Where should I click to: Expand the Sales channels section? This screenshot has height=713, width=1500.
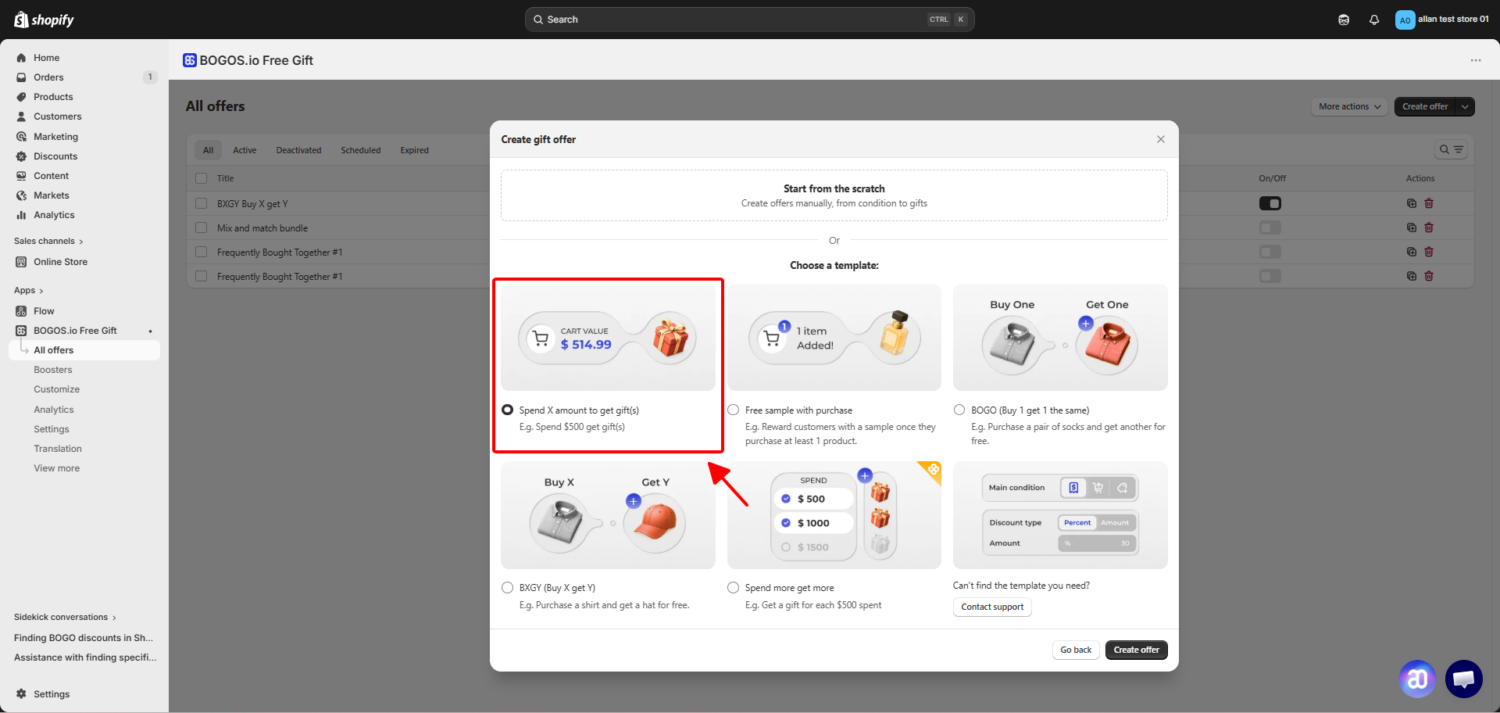coord(49,241)
